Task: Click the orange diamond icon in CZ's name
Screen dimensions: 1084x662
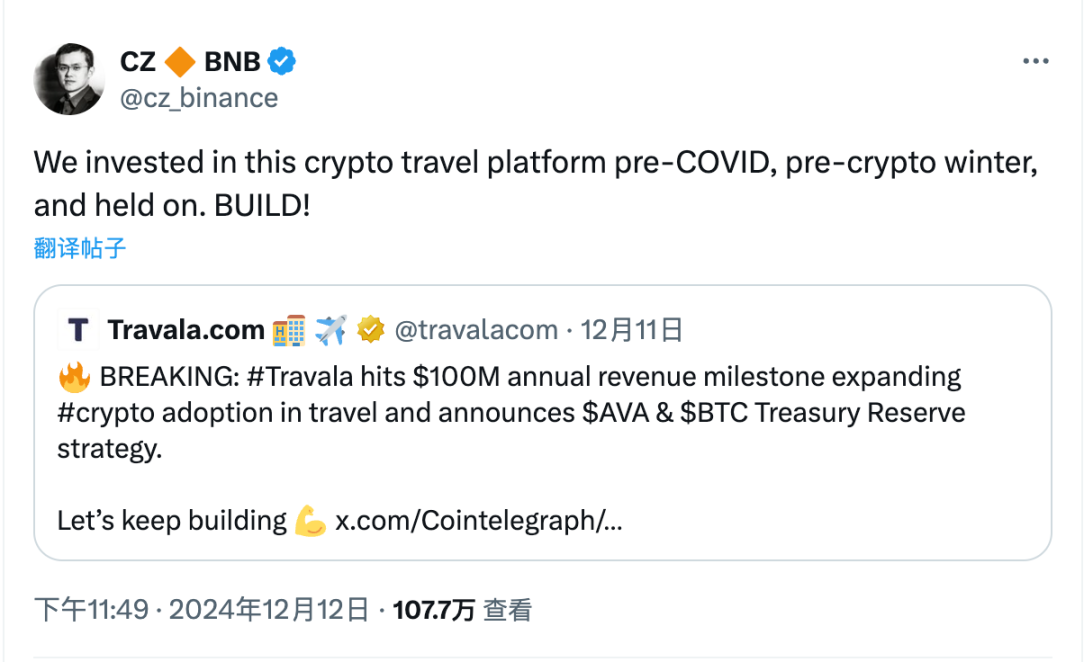Action: 180,62
